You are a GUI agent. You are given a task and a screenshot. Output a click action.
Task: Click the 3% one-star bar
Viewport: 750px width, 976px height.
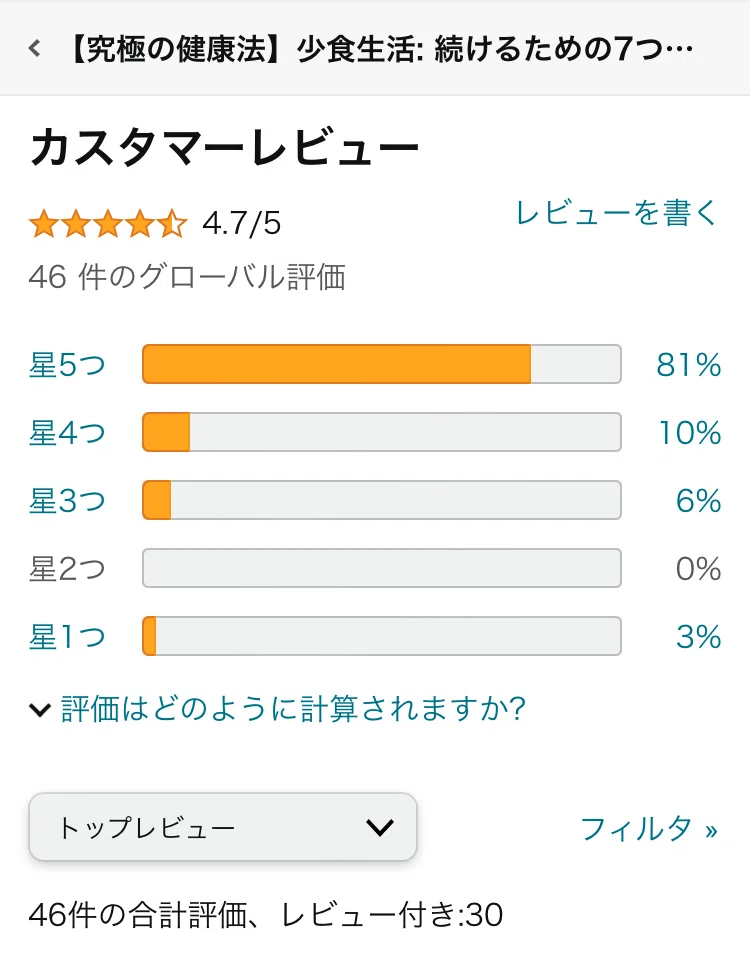click(382, 636)
